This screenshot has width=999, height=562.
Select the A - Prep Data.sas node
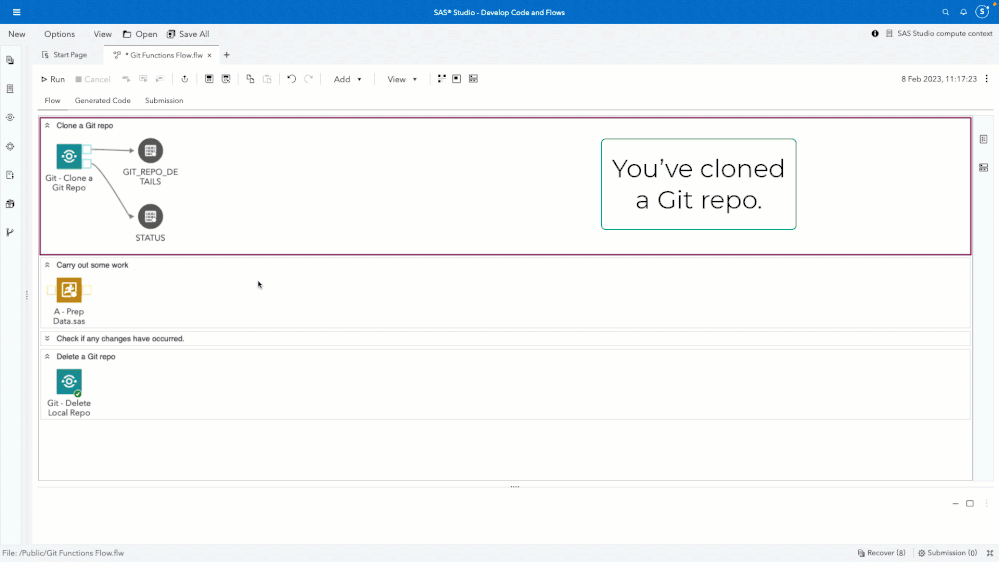click(x=69, y=290)
